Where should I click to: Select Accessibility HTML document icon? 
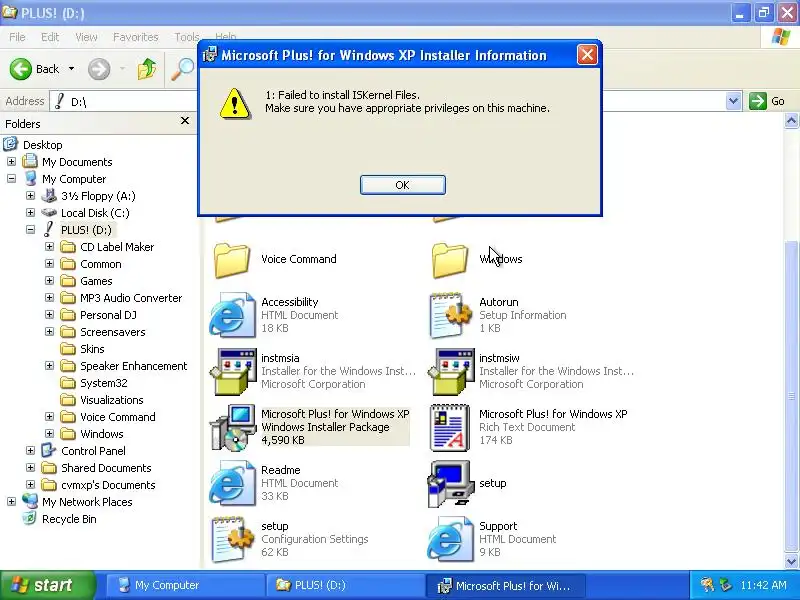[233, 315]
